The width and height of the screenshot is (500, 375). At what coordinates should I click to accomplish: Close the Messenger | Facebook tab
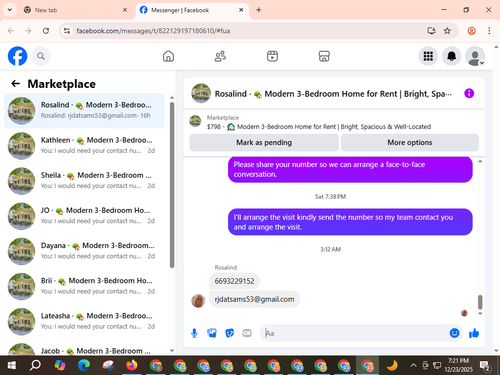tap(241, 10)
